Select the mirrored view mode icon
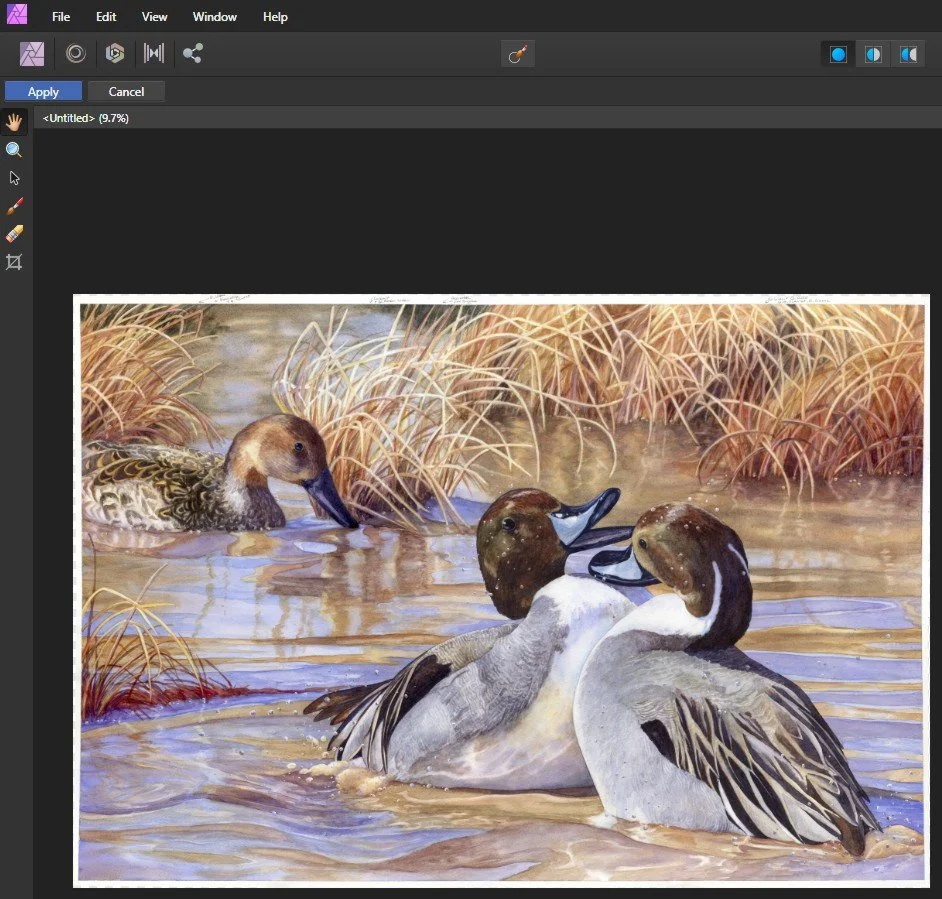The height and width of the screenshot is (899, 942). click(908, 55)
